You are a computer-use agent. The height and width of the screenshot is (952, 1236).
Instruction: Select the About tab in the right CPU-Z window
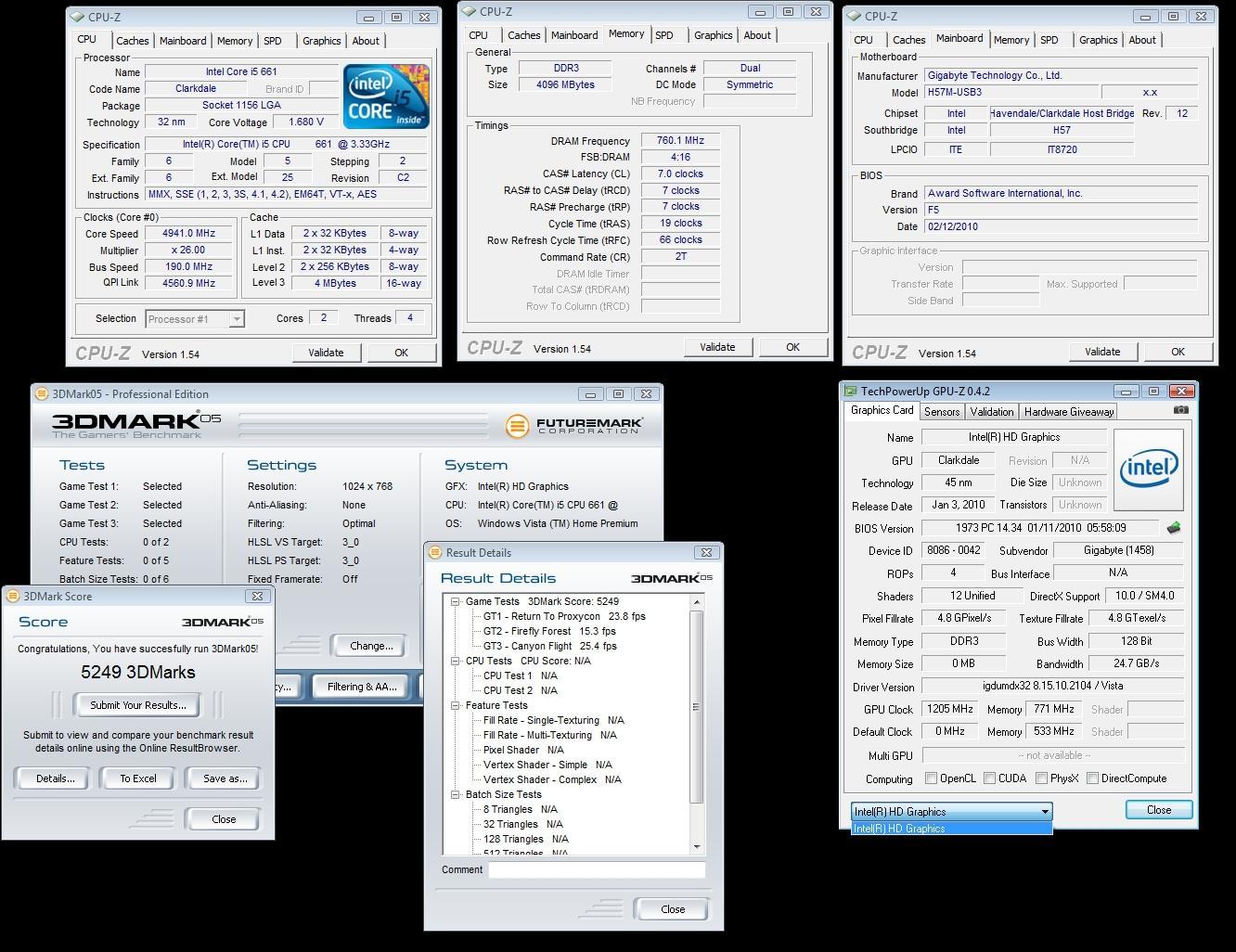1142,40
